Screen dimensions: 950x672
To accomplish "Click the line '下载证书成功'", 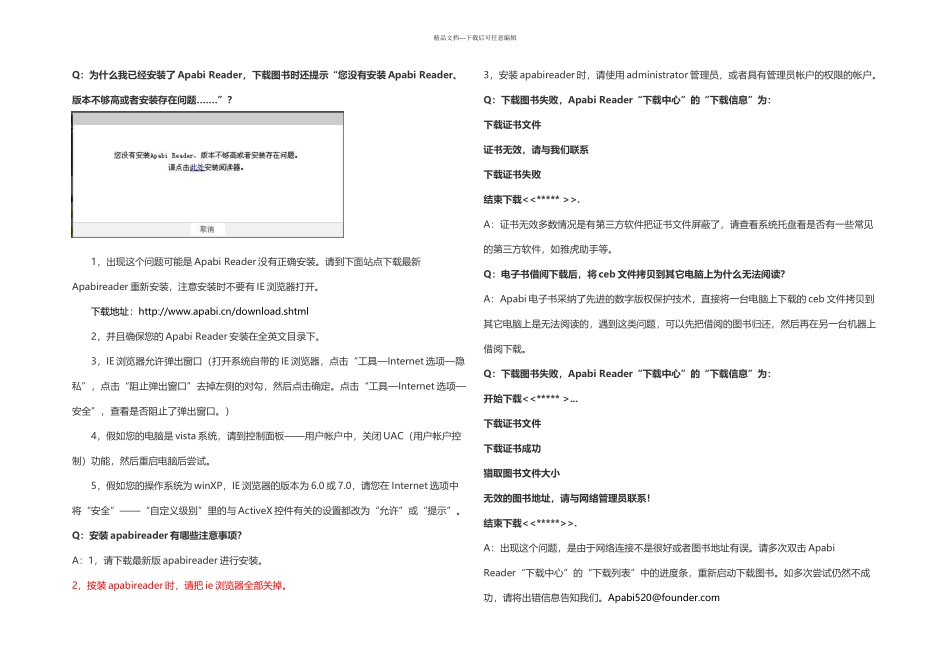I will click(512, 448).
